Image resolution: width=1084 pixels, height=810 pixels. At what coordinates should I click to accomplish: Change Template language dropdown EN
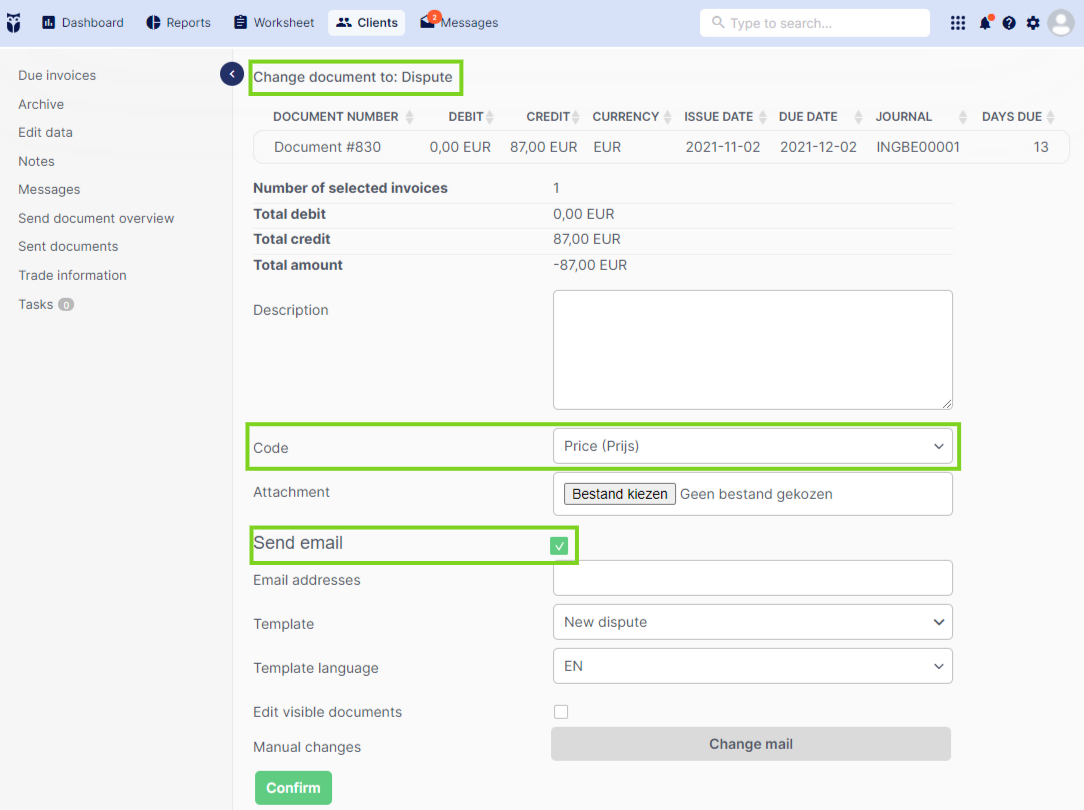tap(752, 666)
